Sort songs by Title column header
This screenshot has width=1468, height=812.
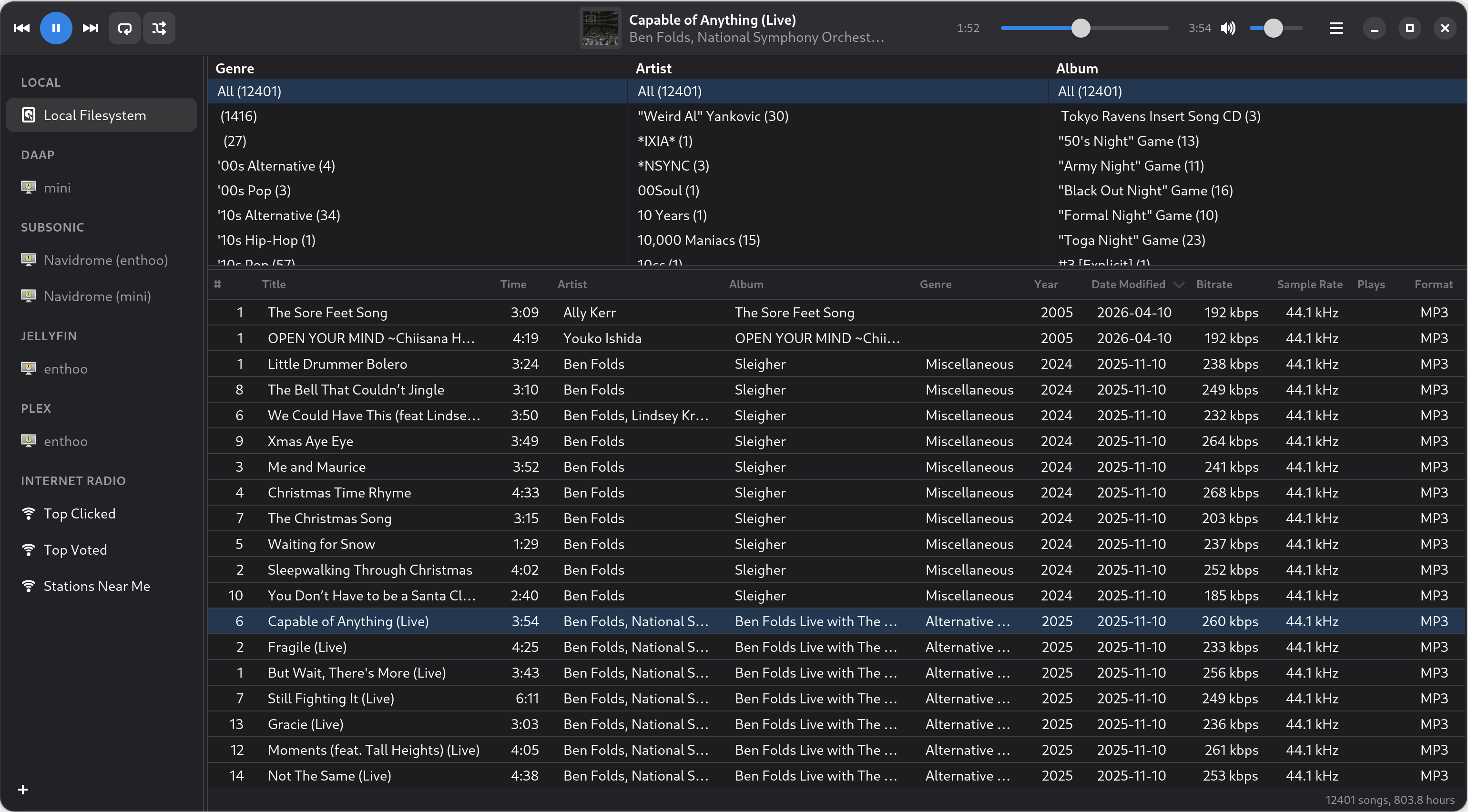tap(376, 284)
